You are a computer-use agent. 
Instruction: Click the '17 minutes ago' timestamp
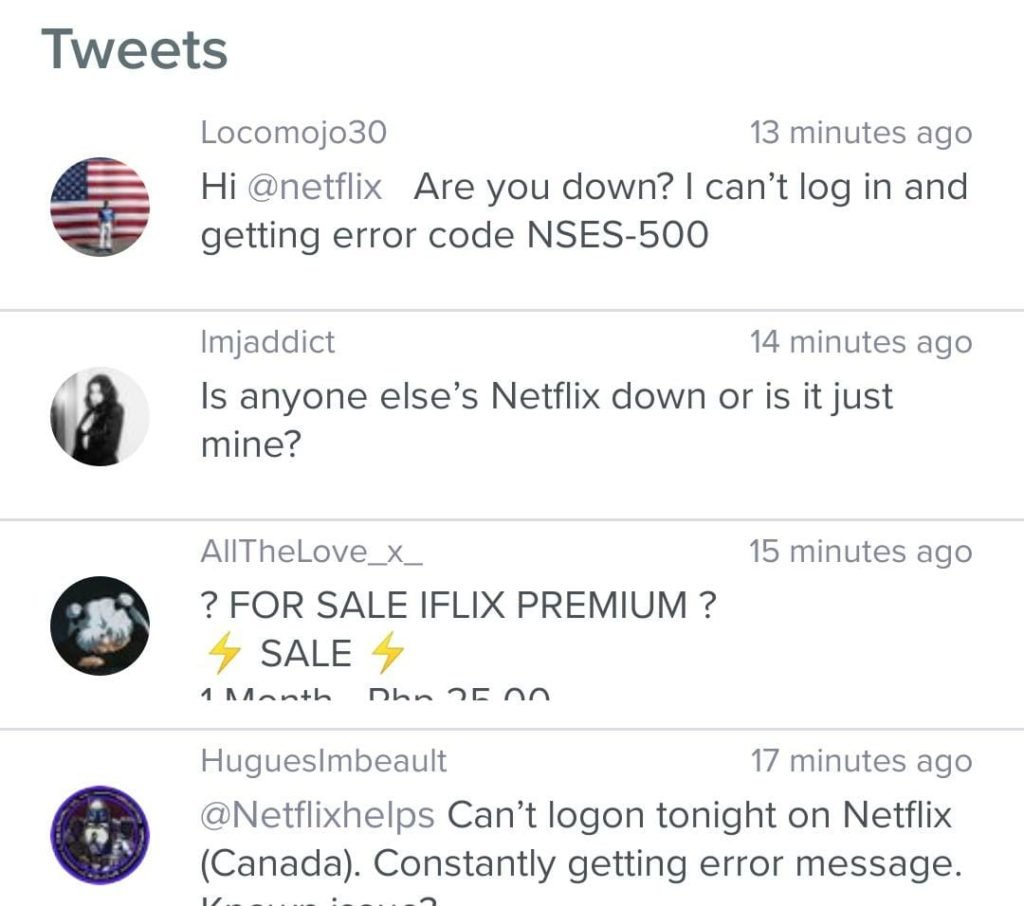[861, 760]
